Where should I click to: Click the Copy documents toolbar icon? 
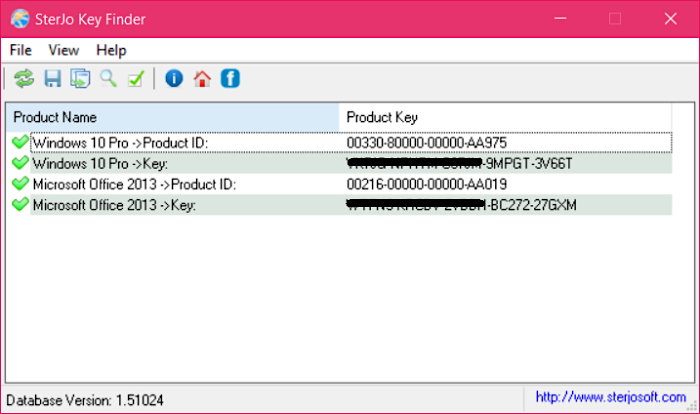(x=80, y=79)
